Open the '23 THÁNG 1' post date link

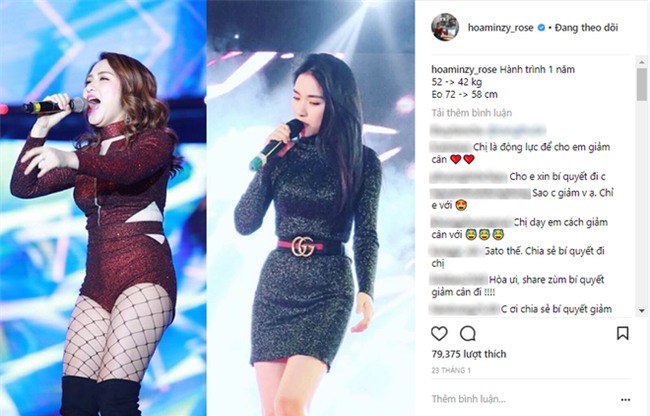pos(451,370)
